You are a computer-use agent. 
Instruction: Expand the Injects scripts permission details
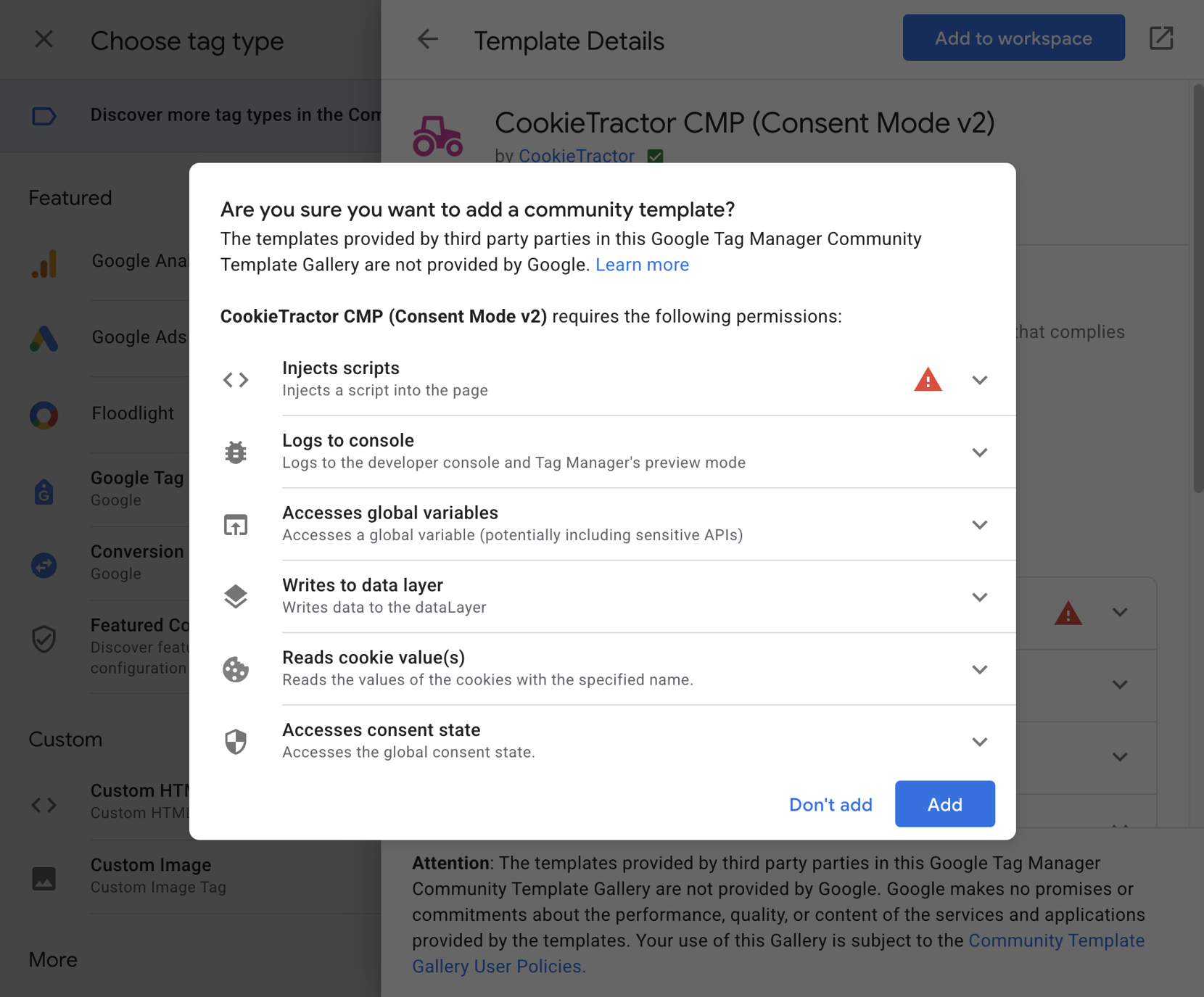pyautogui.click(x=979, y=380)
